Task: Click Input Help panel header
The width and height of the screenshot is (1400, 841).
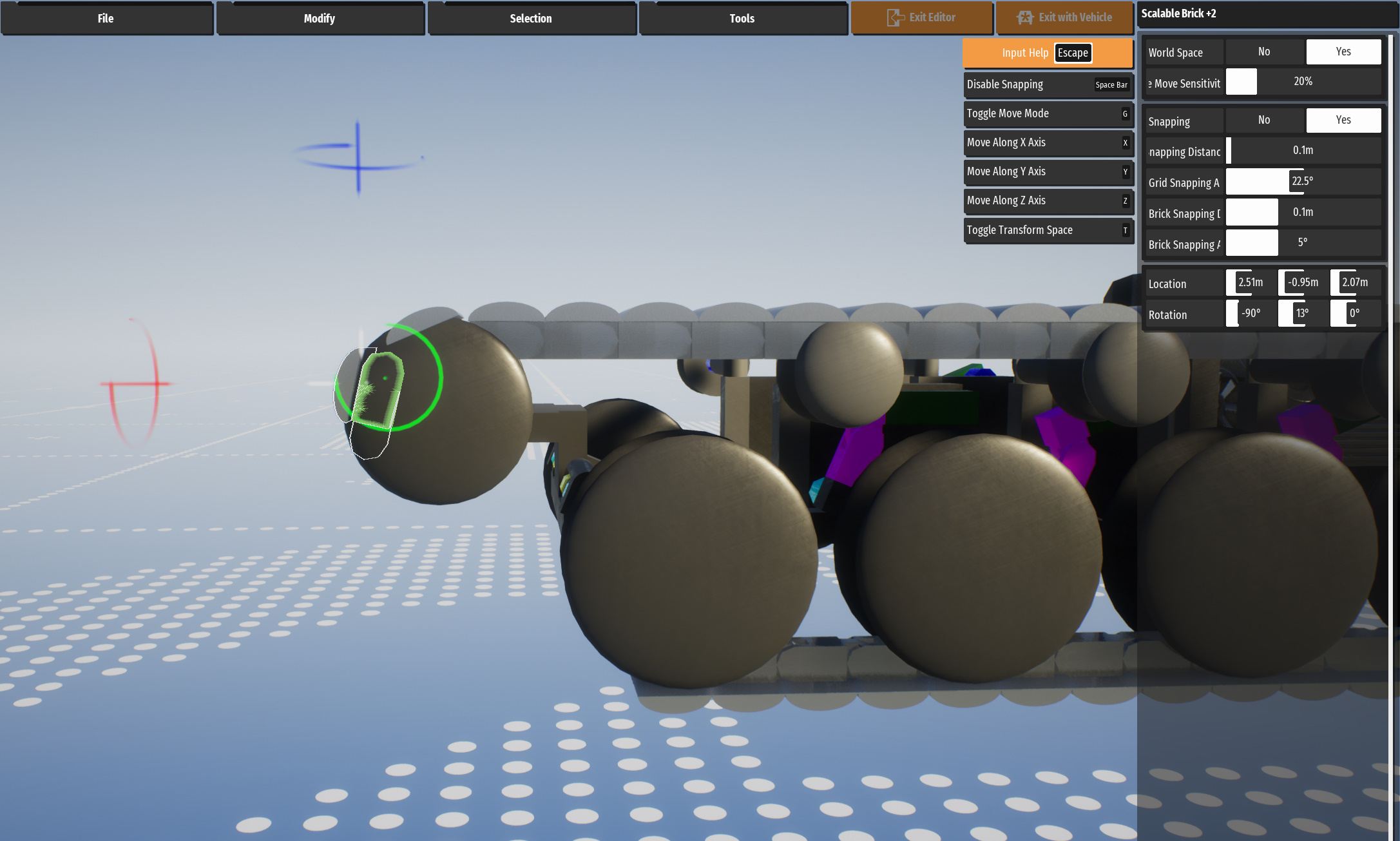Action: coord(1024,53)
